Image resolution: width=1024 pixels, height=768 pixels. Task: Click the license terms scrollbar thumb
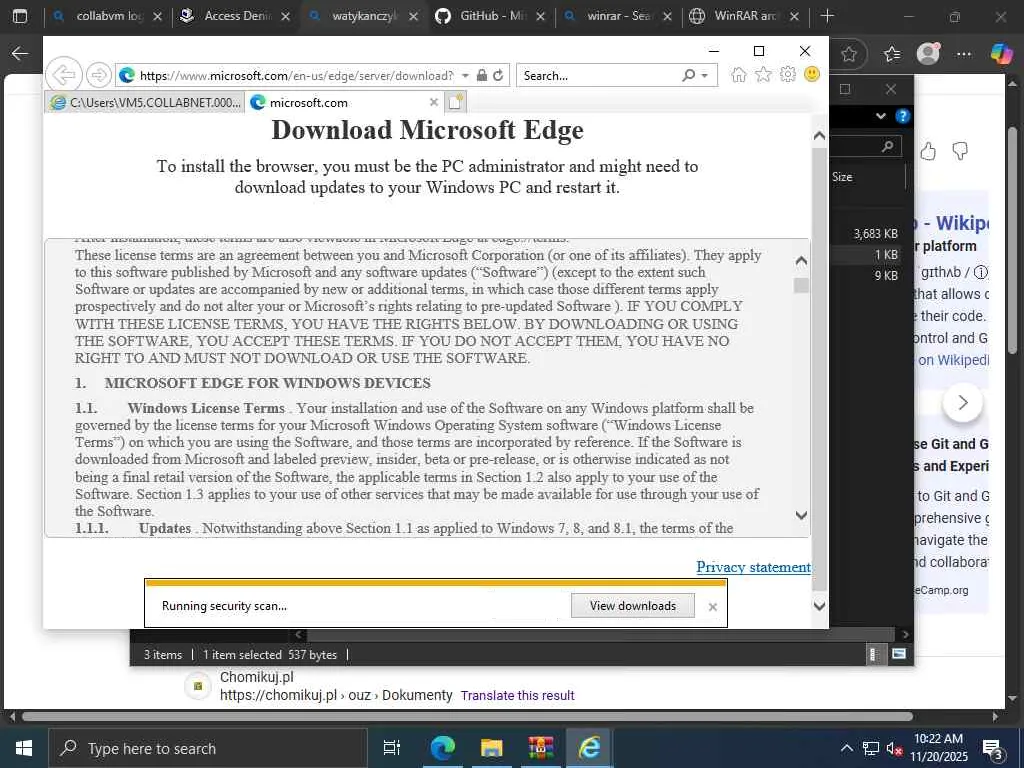click(801, 285)
